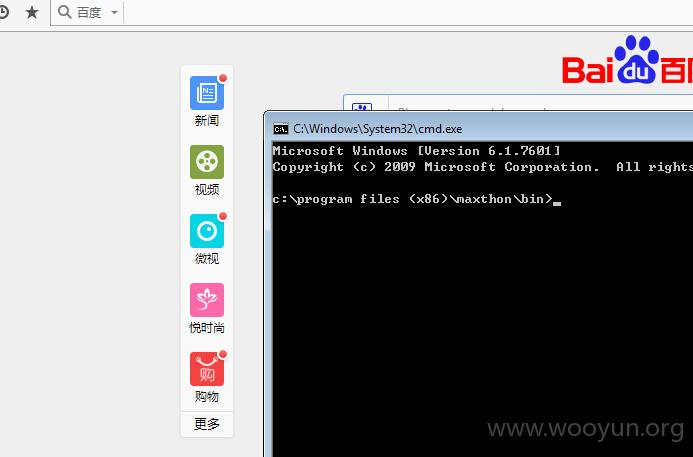
Task: Click the maxthon\bin command prompt line
Action: pyautogui.click(x=416, y=199)
